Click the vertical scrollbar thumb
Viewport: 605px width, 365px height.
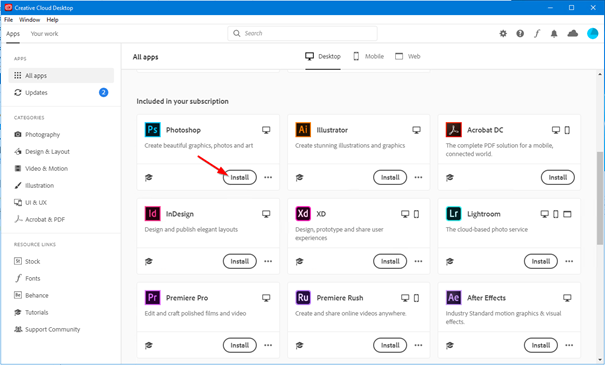pos(600,198)
